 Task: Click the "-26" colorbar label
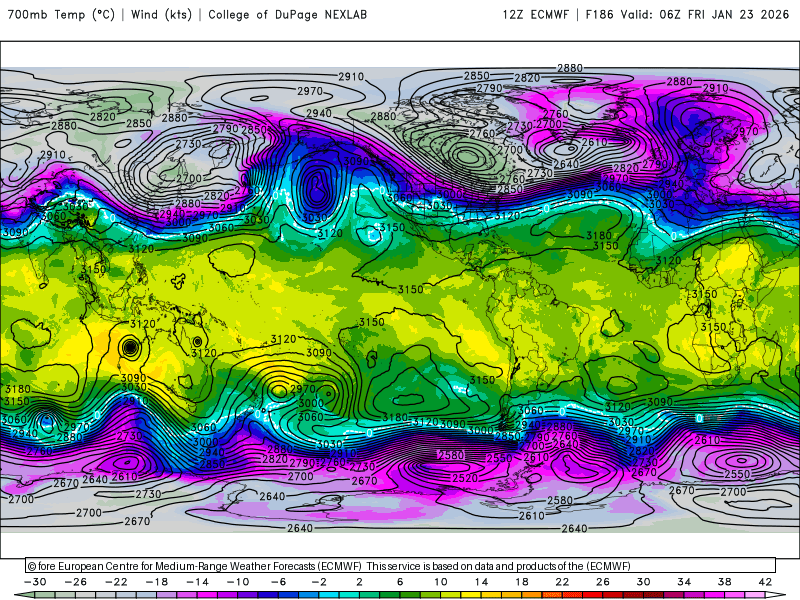tap(76, 582)
